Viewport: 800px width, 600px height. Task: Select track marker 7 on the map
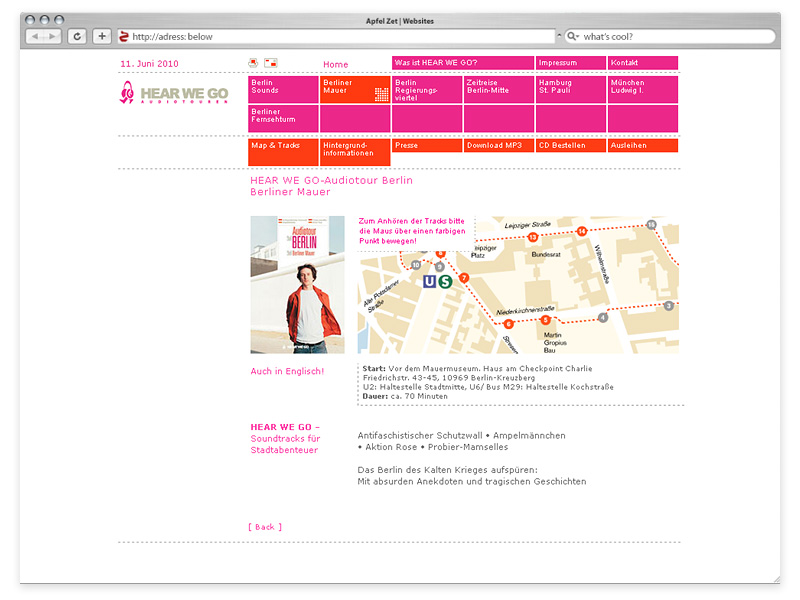(464, 278)
